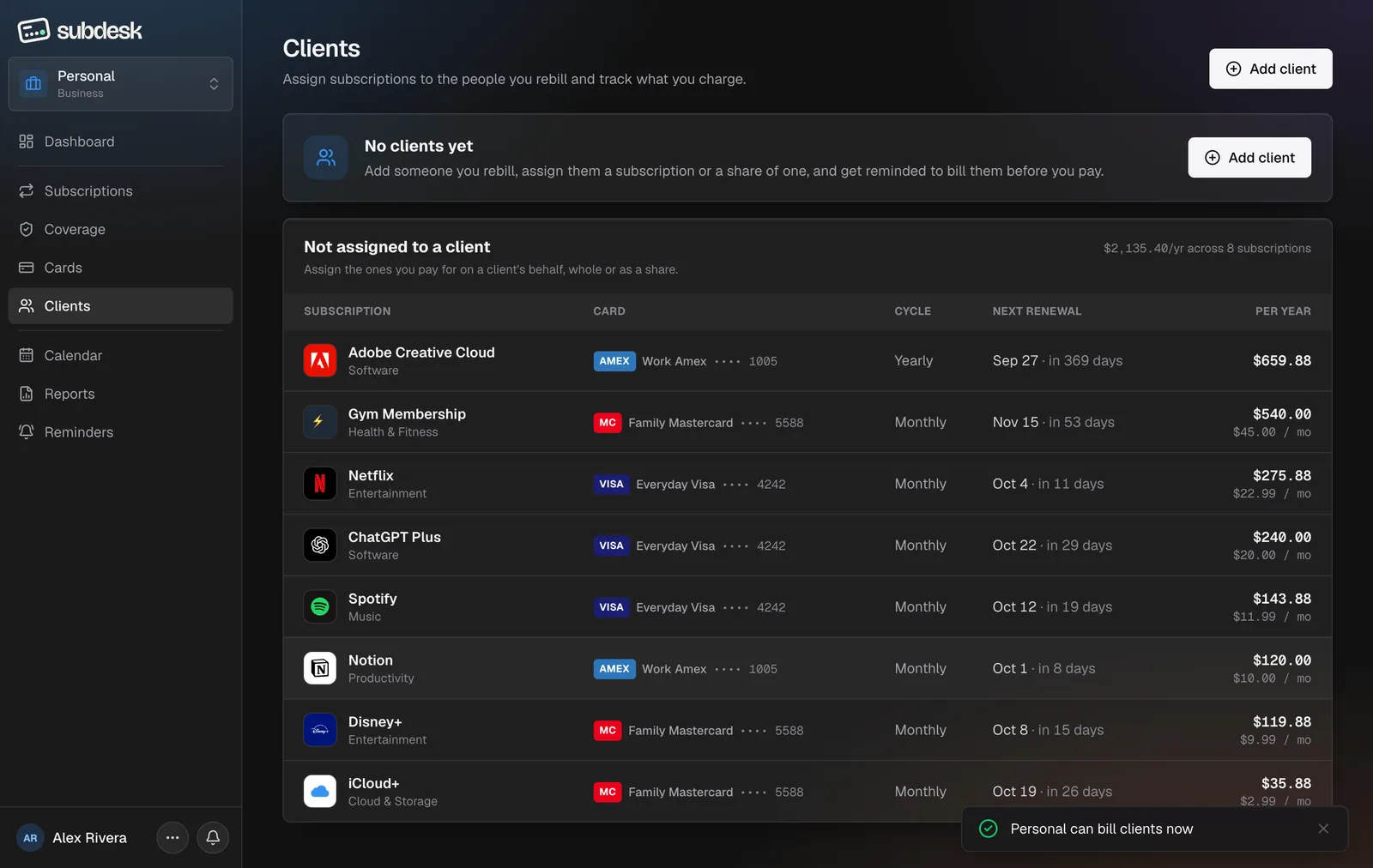1373x868 pixels.
Task: Click the Nov 15 renewal date
Action: (x=1015, y=422)
